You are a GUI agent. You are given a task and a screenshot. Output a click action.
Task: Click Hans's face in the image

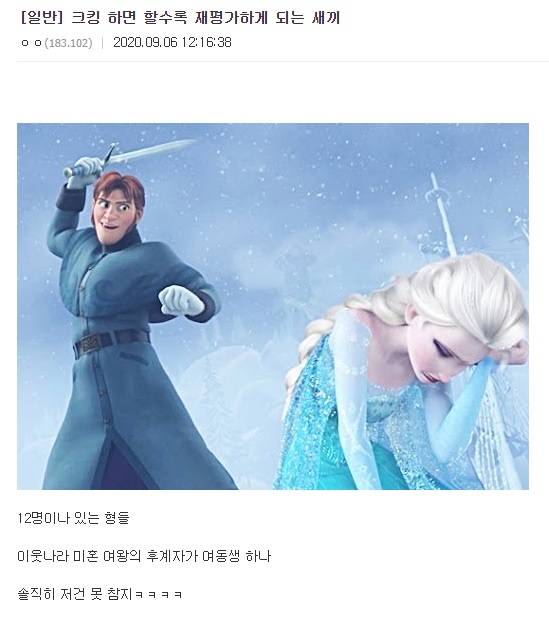(114, 216)
